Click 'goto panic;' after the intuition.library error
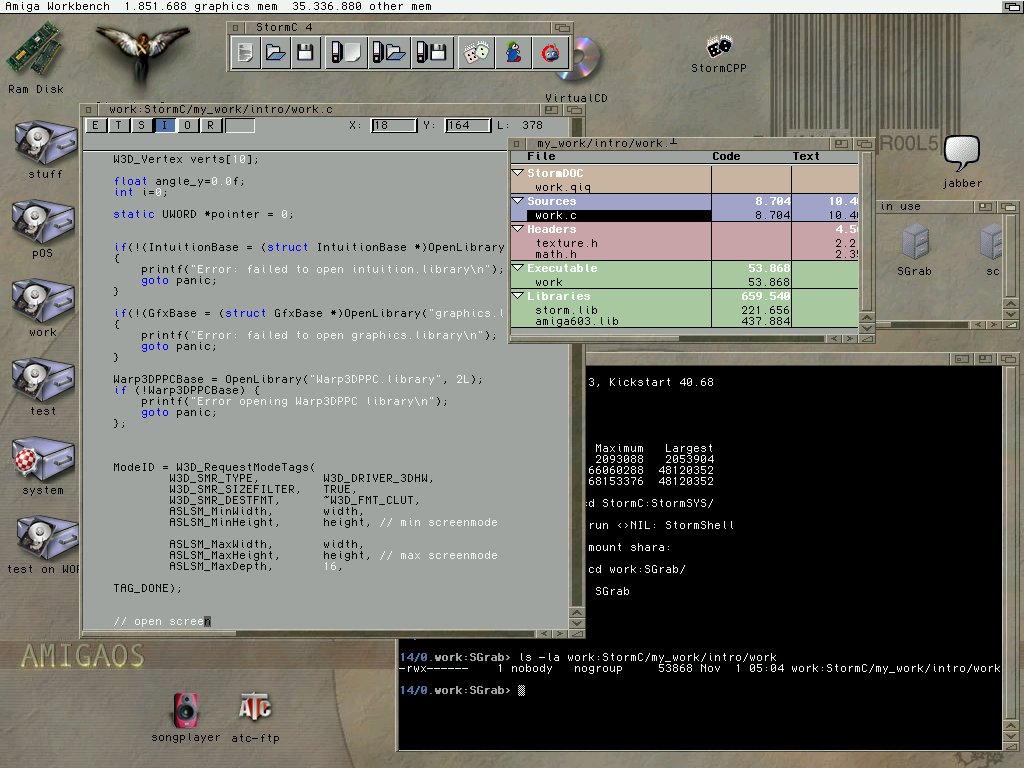 coord(178,280)
